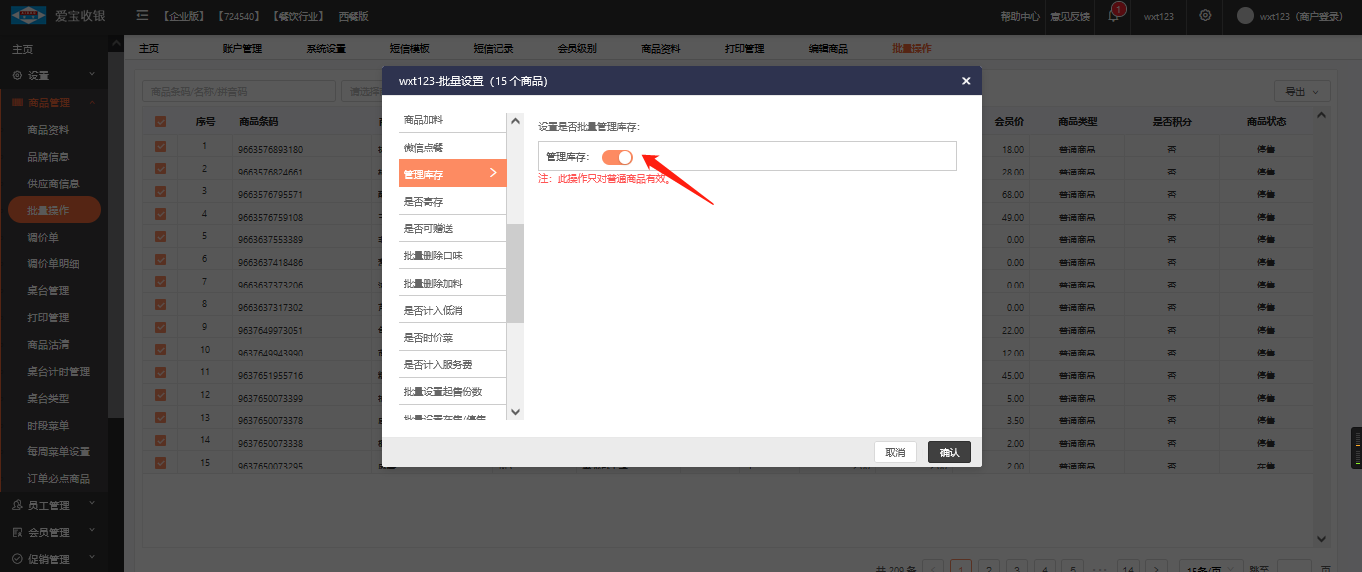
Task: Open the 导出 dropdown button
Action: click(x=1302, y=91)
